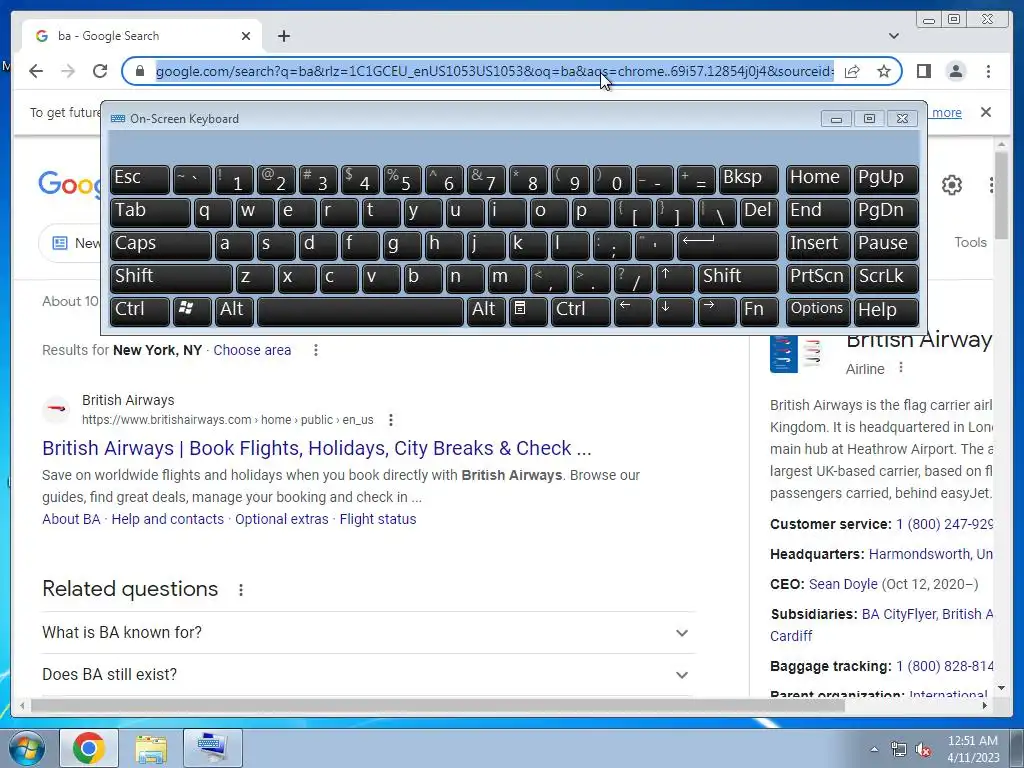Image resolution: width=1024 pixels, height=768 pixels.
Task: Close the 'ba - Google Search' tab
Action: [246, 36]
